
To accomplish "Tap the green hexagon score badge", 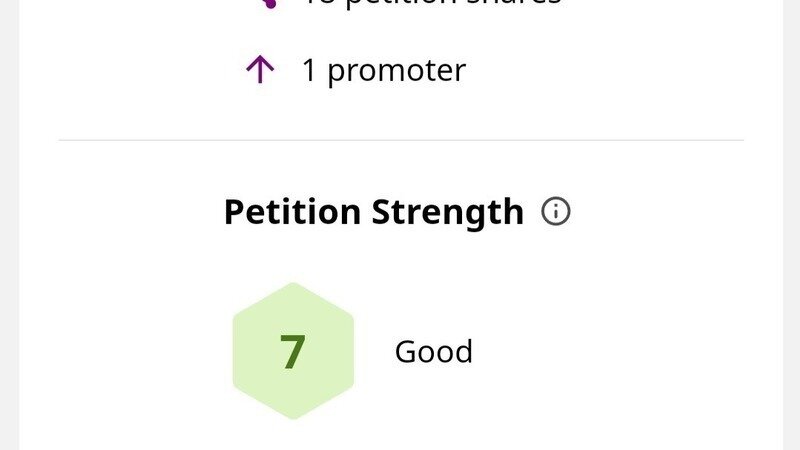I will point(292,351).
